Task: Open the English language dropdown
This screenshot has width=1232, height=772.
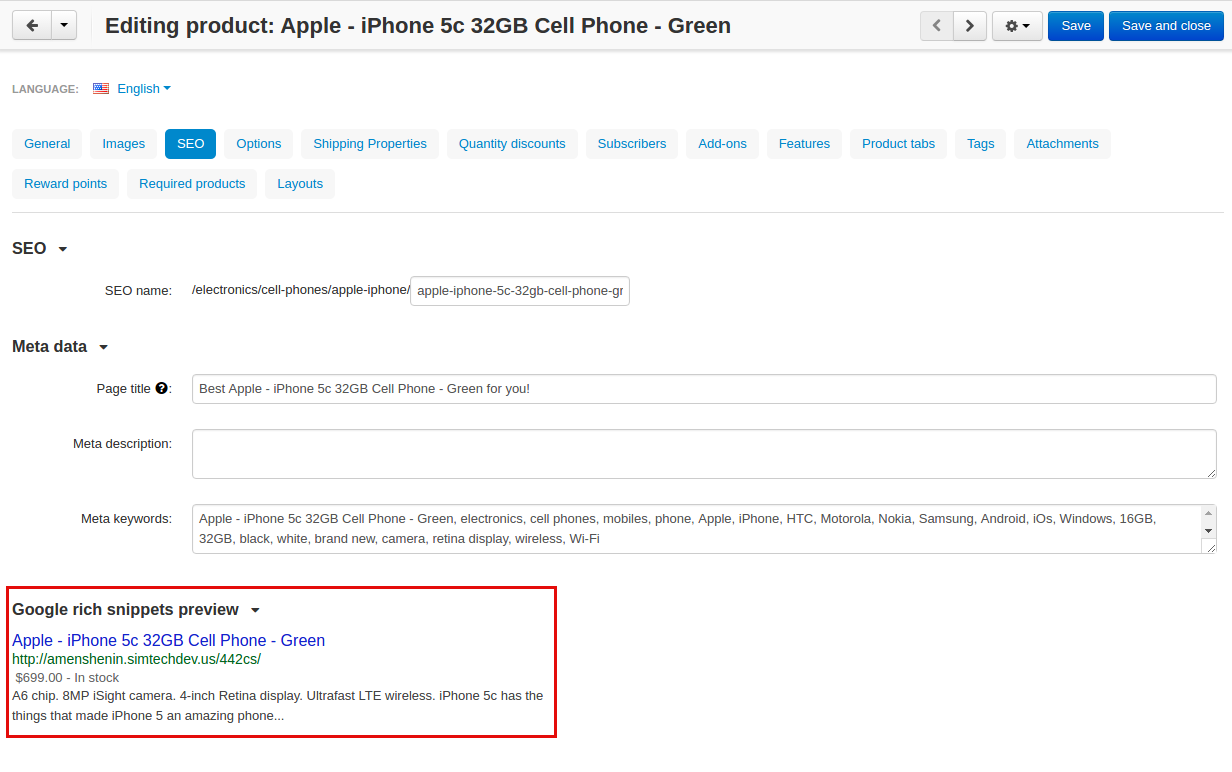Action: pyautogui.click(x=144, y=88)
